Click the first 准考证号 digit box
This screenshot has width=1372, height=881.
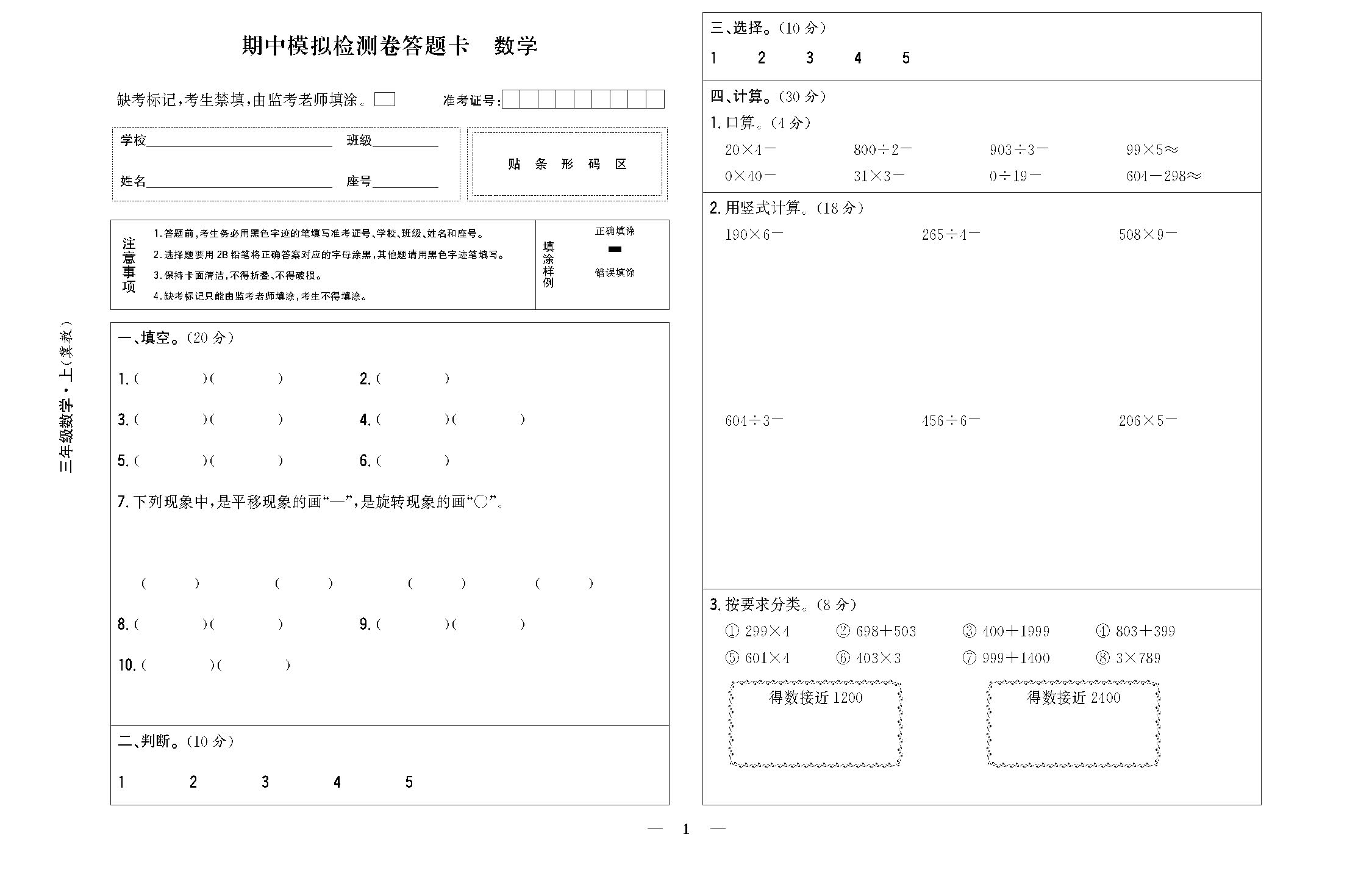coord(510,99)
